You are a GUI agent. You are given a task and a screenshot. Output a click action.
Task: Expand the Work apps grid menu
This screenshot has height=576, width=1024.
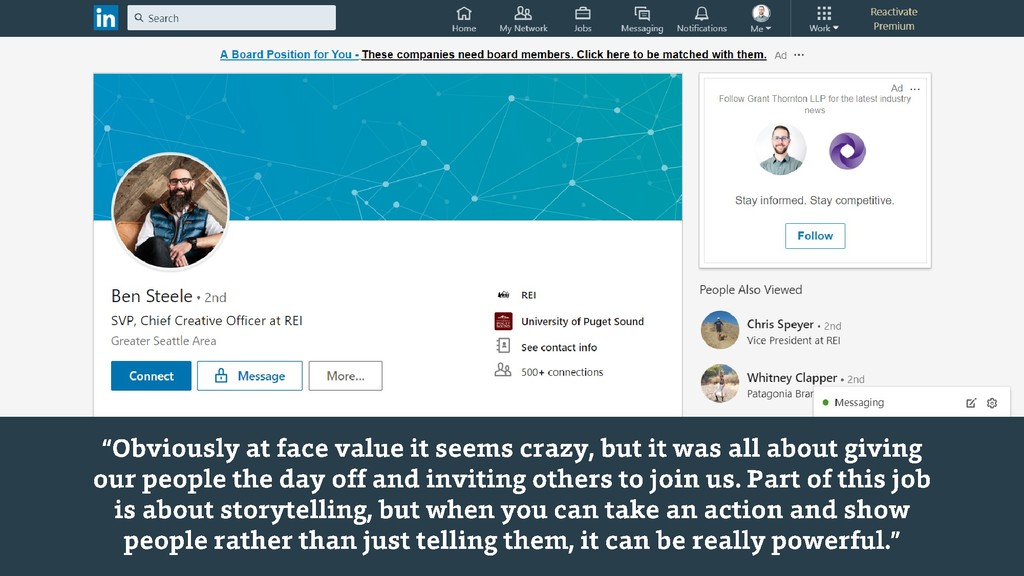coord(824,19)
